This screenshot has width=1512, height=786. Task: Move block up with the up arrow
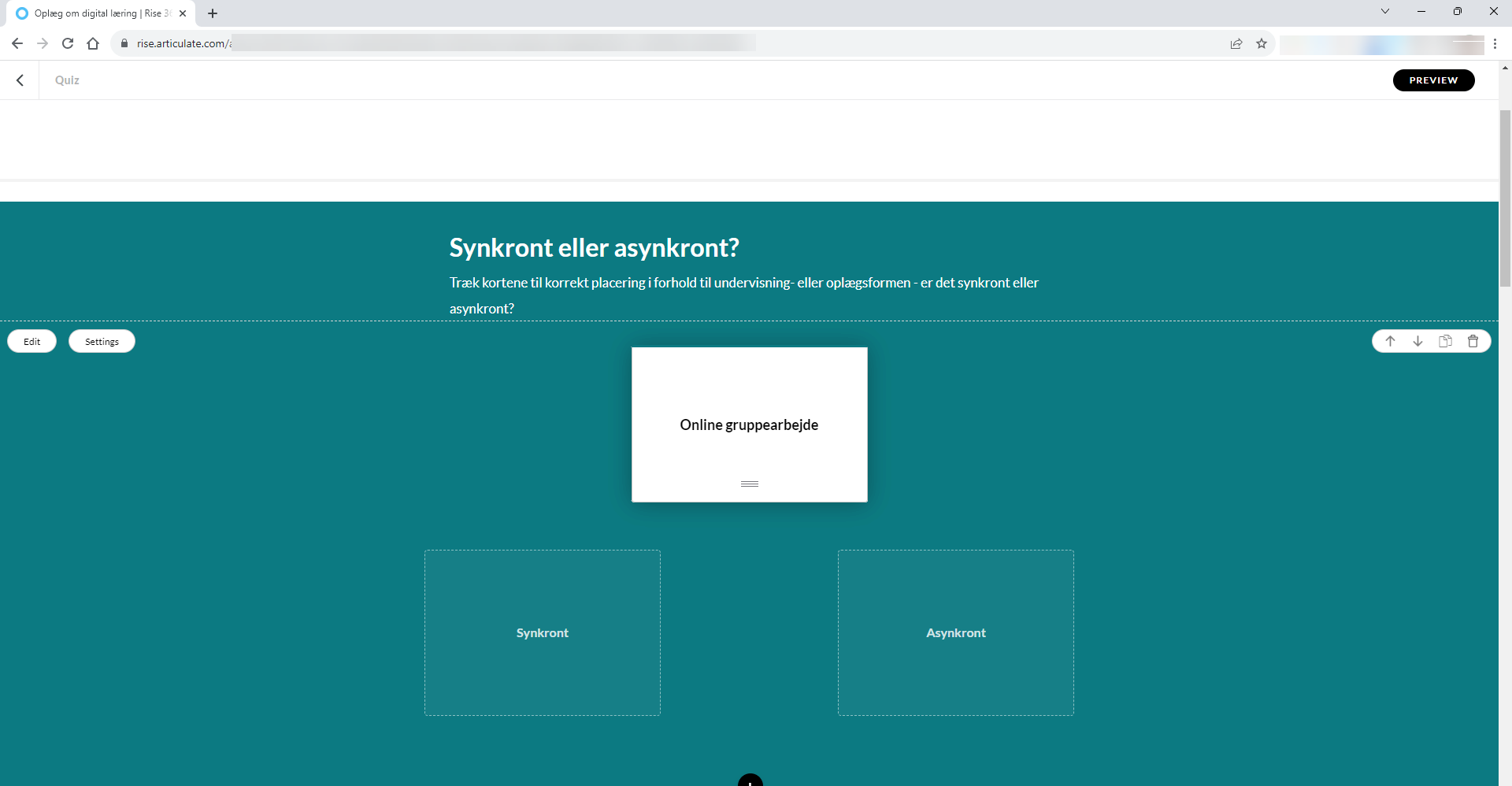point(1390,341)
